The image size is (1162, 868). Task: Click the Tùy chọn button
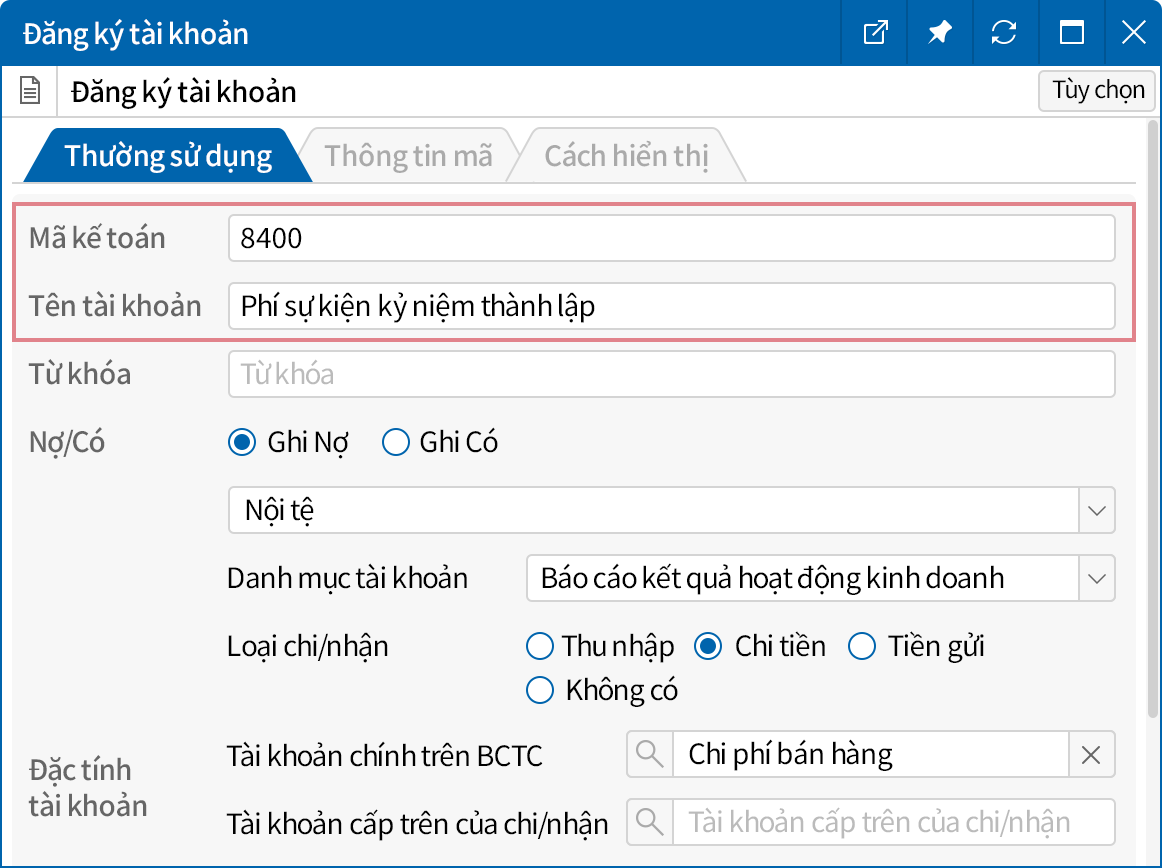click(1097, 90)
